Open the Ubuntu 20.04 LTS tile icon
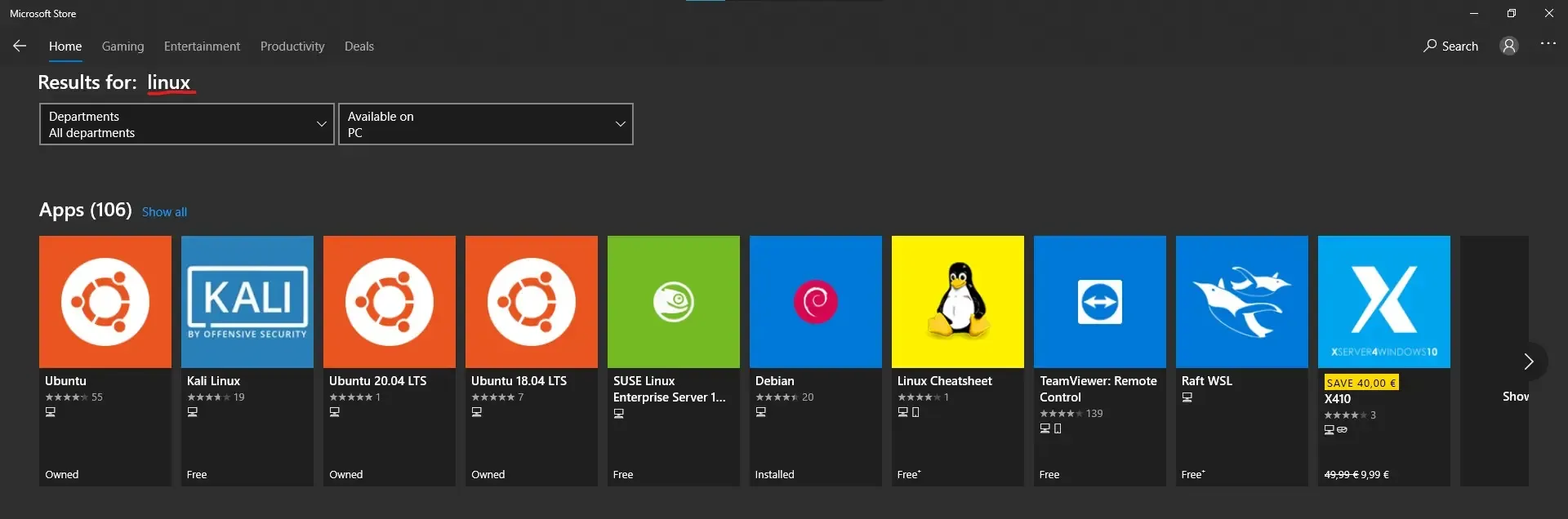1568x519 pixels. click(x=390, y=302)
